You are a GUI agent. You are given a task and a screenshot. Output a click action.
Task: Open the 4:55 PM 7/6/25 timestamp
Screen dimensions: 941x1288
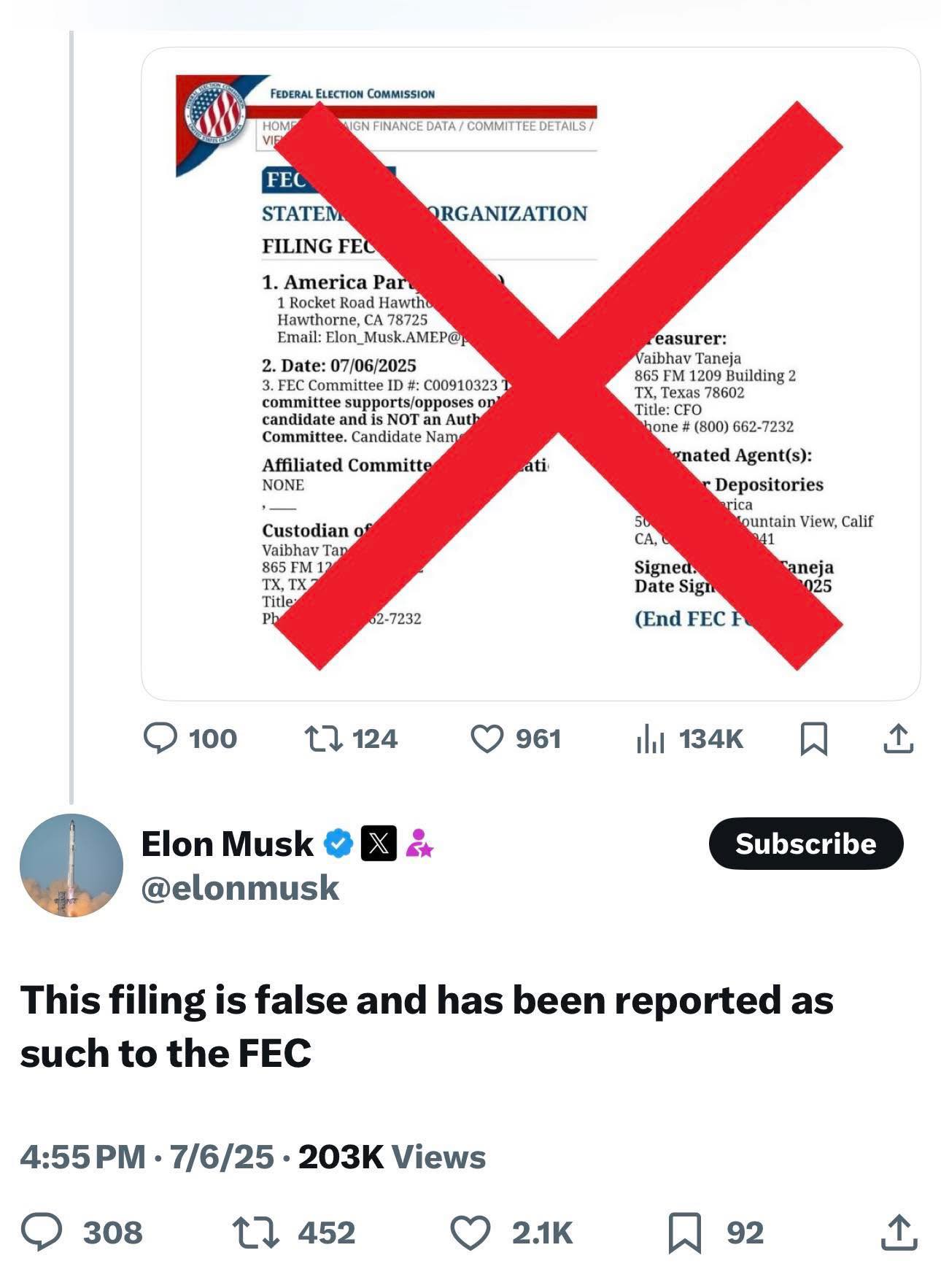coord(147,1157)
